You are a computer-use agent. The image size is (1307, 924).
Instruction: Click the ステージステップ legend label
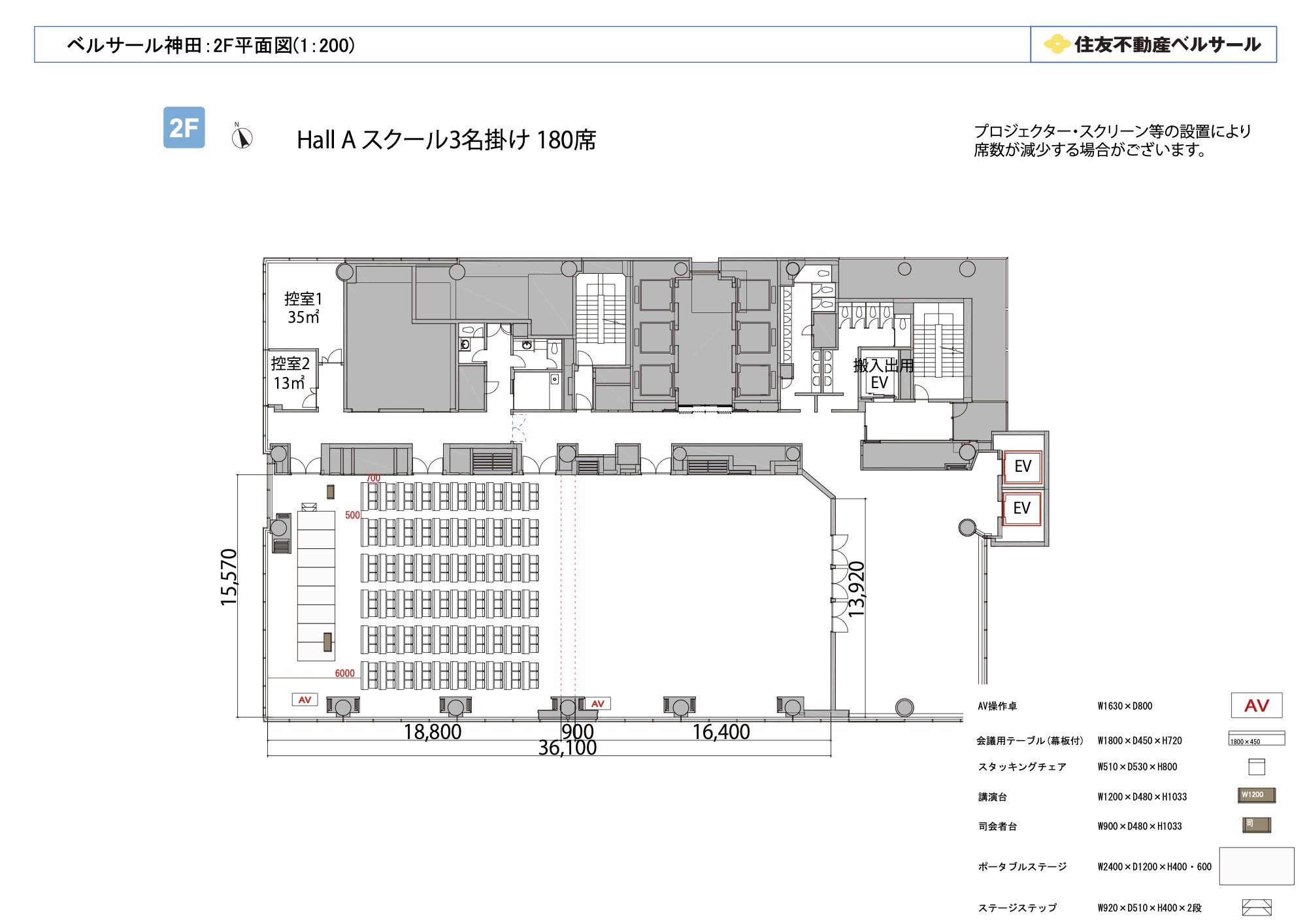click(x=1017, y=908)
